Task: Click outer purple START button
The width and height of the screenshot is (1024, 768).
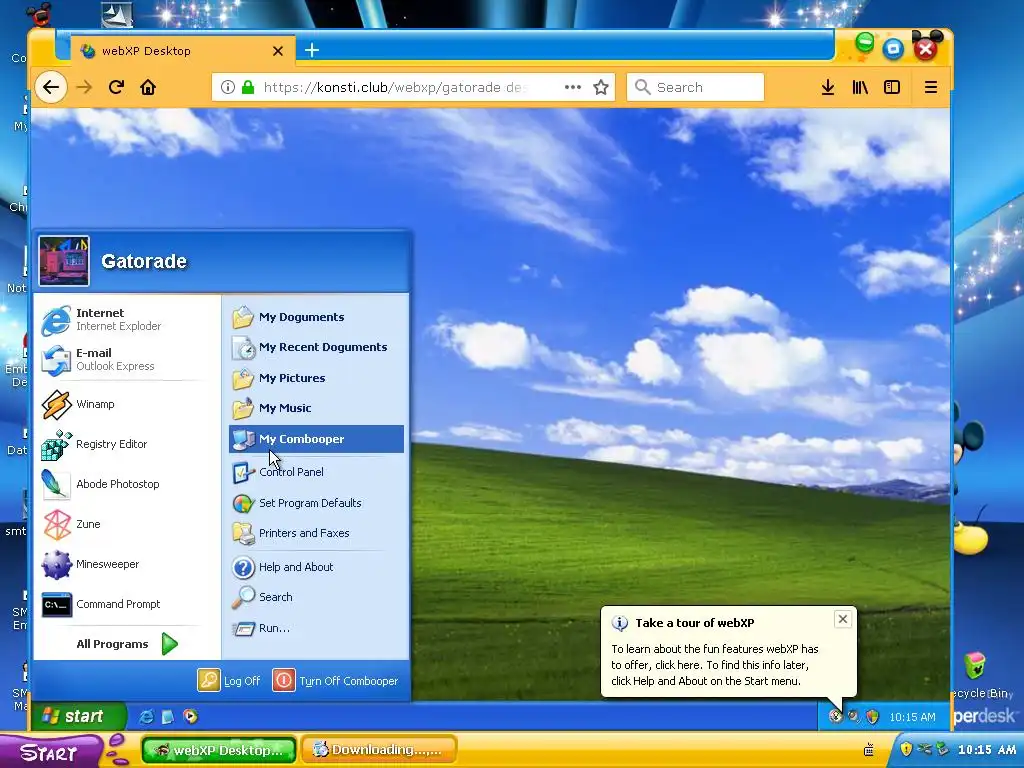Action: coord(50,751)
